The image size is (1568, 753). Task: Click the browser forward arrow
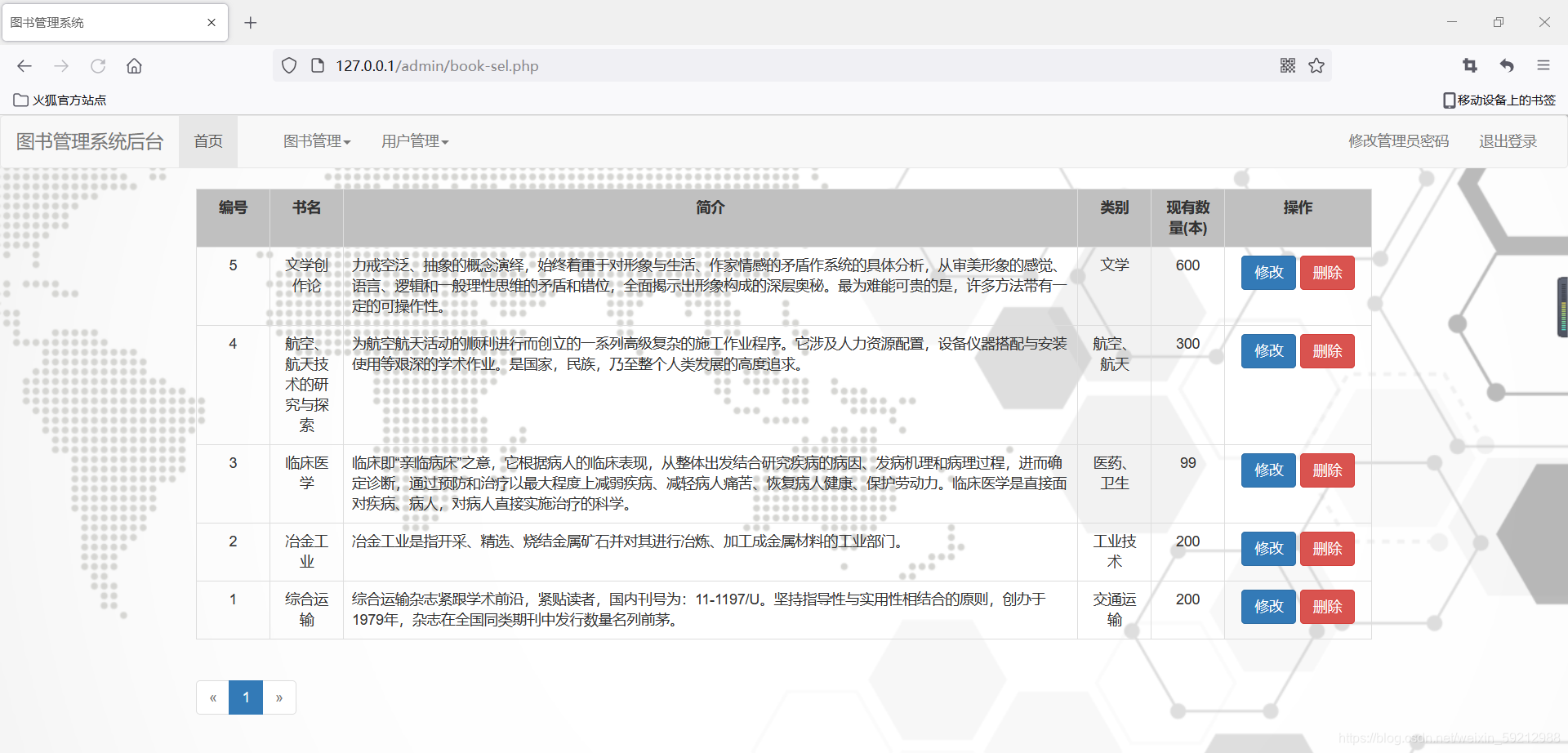click(x=61, y=66)
